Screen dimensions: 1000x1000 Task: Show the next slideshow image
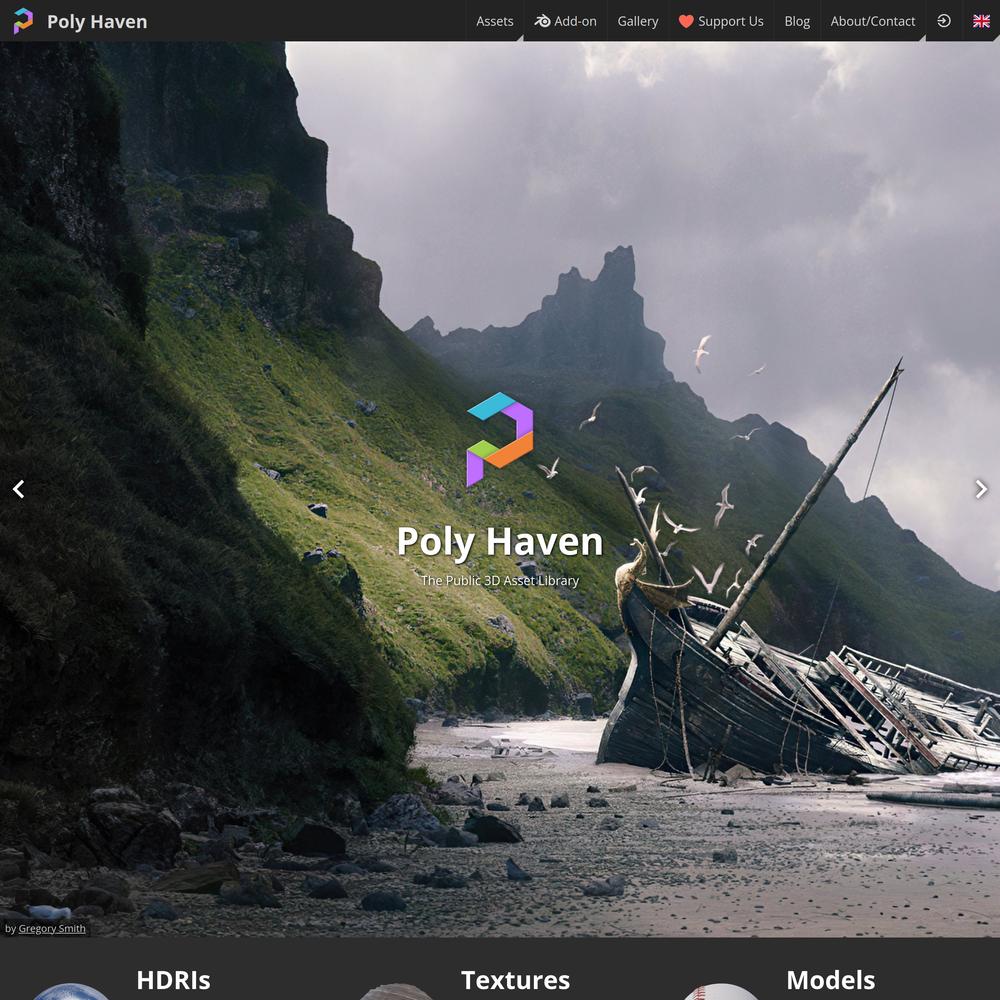pos(981,489)
